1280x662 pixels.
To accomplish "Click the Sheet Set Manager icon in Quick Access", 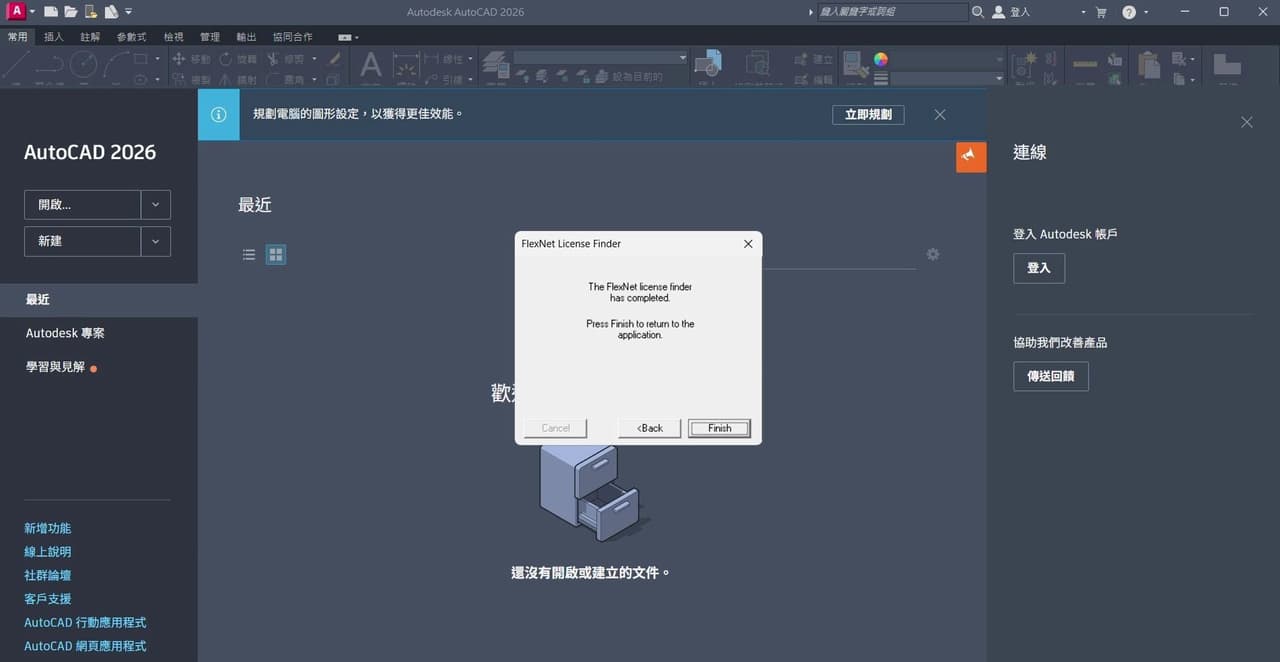I will click(111, 12).
